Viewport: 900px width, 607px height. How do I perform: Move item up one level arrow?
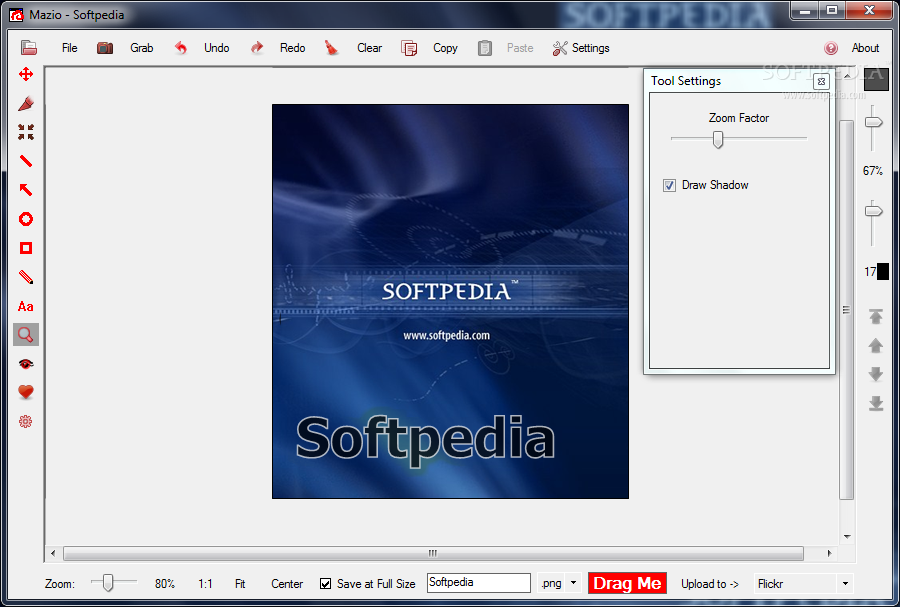tap(875, 345)
